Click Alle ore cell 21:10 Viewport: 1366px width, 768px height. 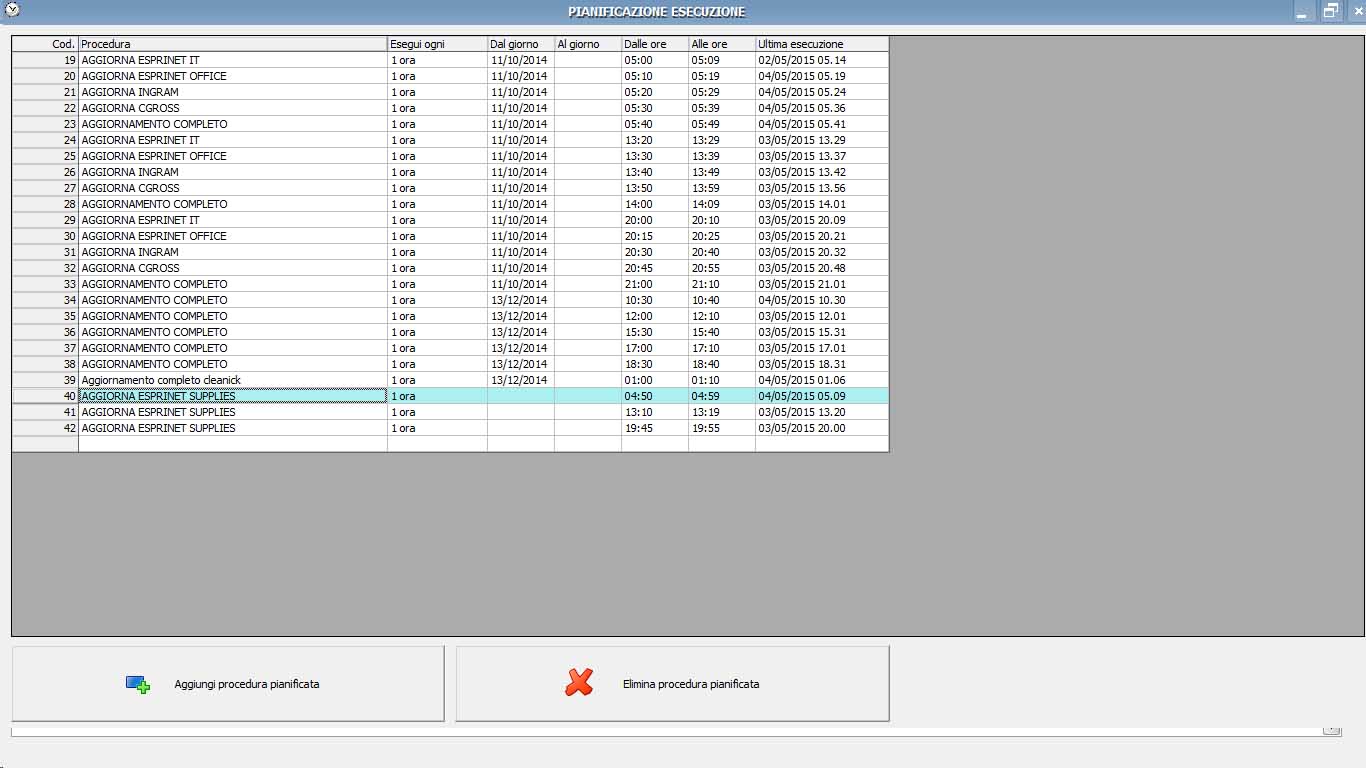[x=722, y=284]
